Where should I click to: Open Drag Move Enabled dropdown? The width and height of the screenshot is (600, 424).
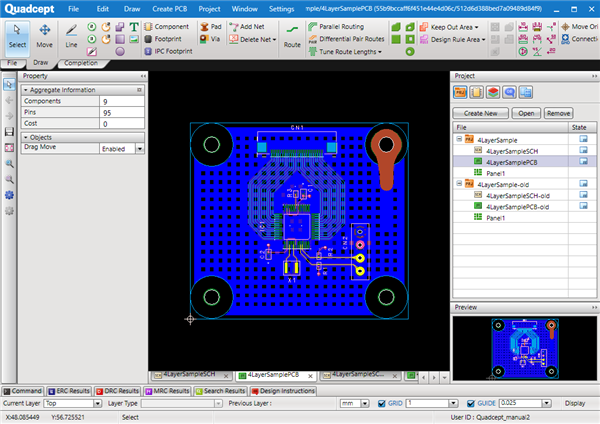coord(140,148)
